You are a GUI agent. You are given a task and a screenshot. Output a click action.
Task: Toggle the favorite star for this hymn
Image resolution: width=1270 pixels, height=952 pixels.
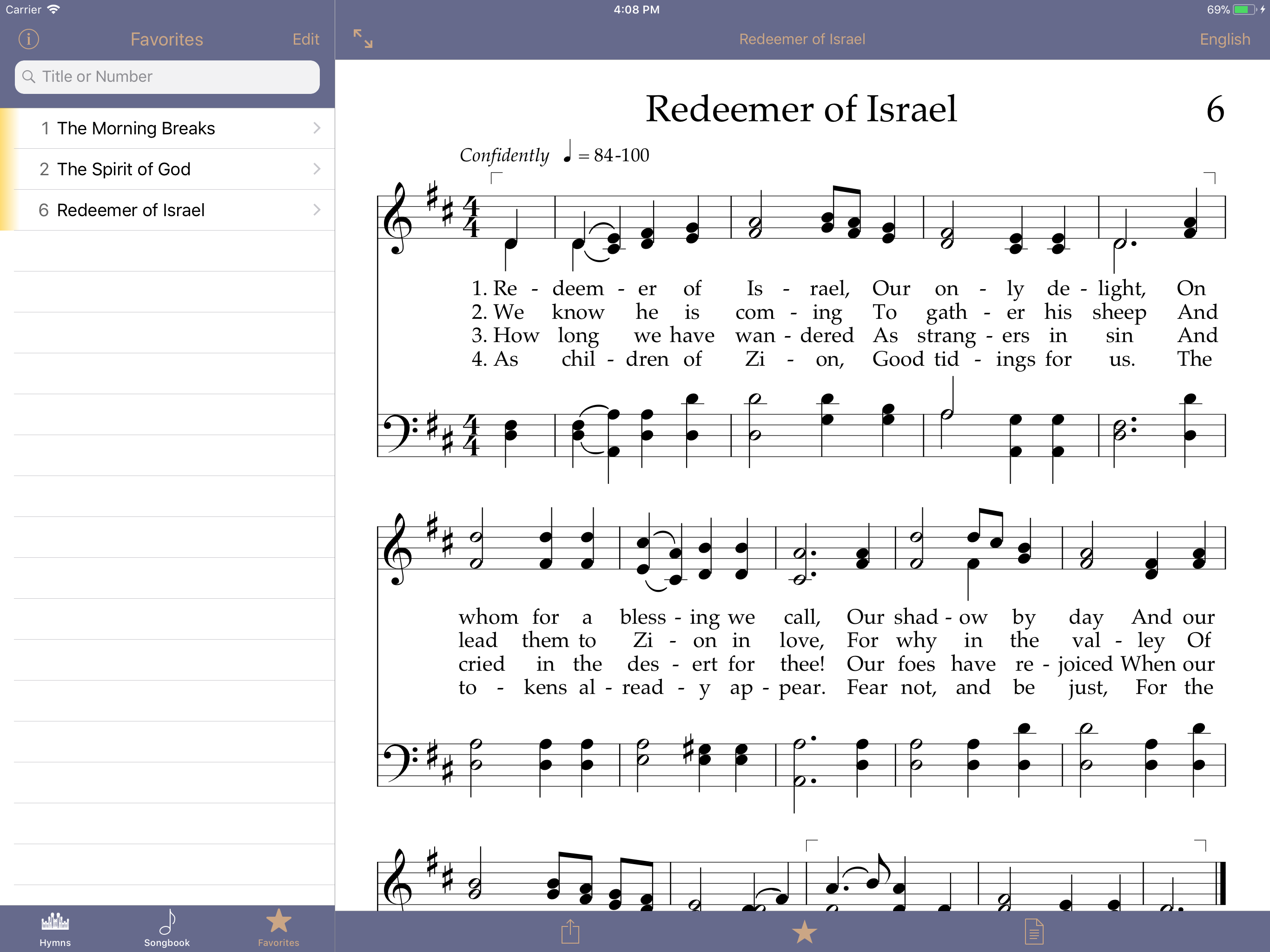pos(804,932)
